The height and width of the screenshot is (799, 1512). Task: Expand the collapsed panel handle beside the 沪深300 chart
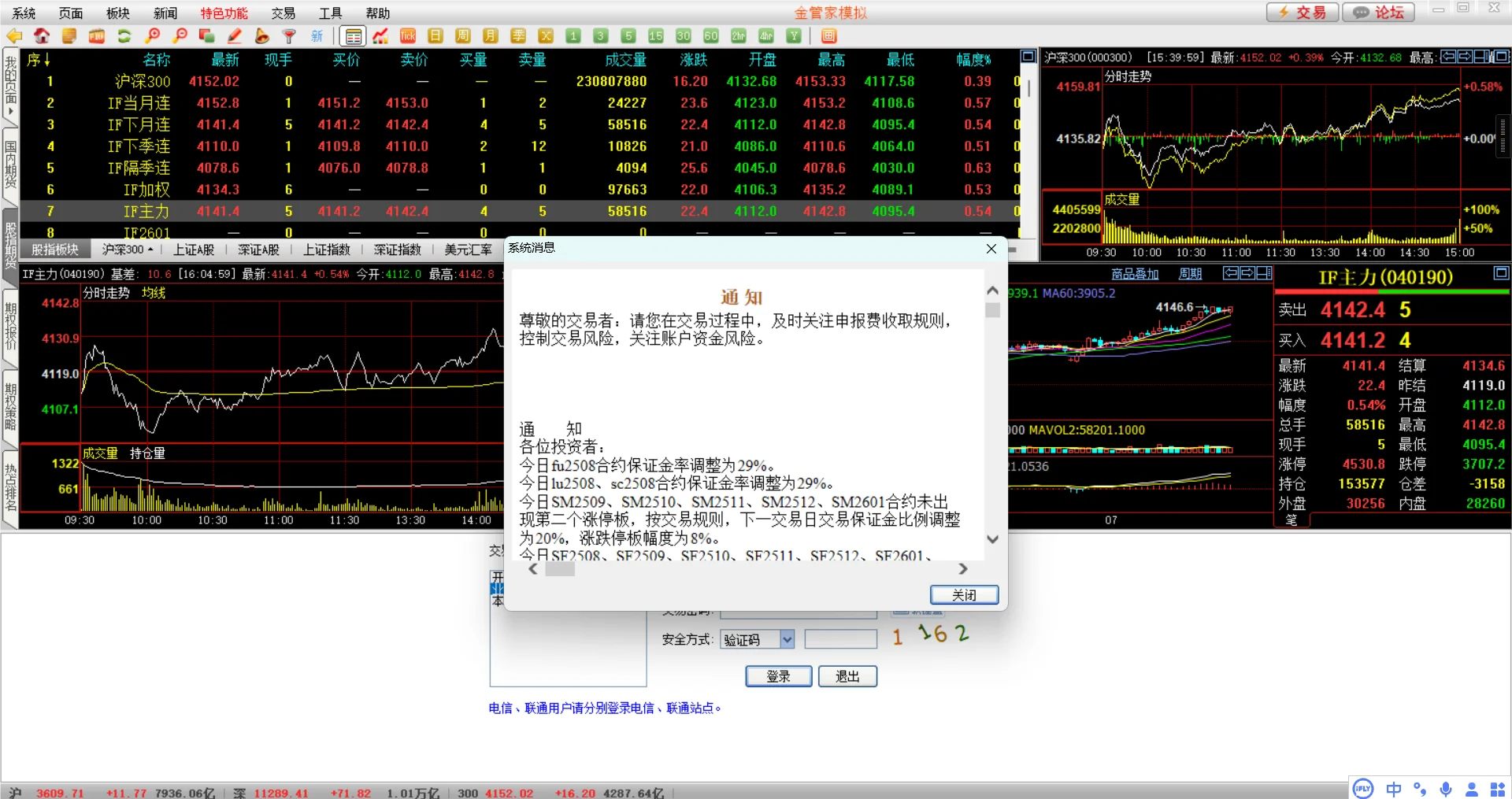[x=1503, y=135]
